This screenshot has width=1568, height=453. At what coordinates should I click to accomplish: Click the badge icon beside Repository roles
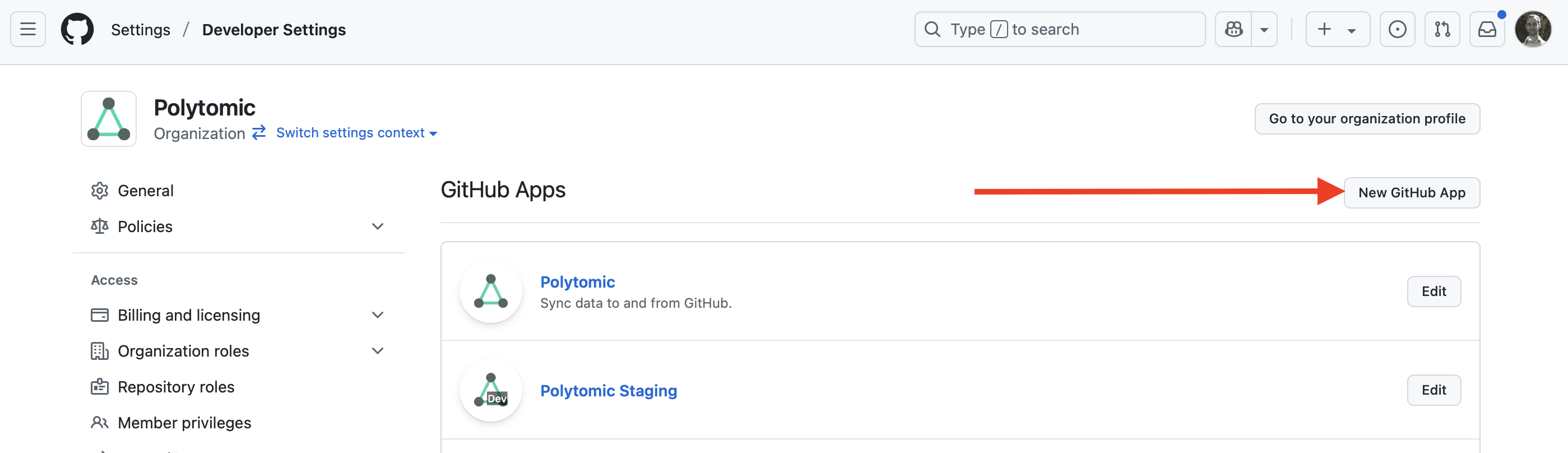point(100,387)
